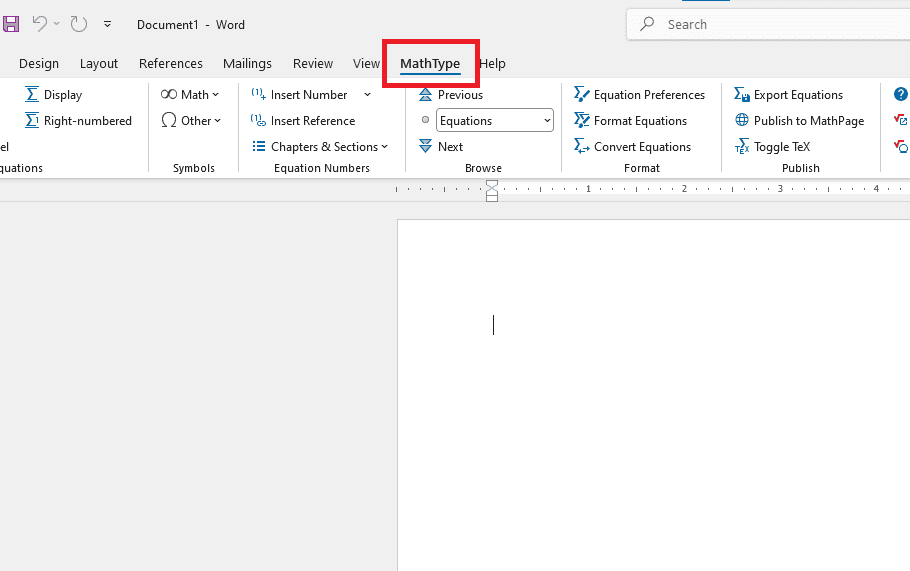Click Publish to MathPage
Image resolution: width=910 pixels, height=571 pixels.
[x=799, y=121]
